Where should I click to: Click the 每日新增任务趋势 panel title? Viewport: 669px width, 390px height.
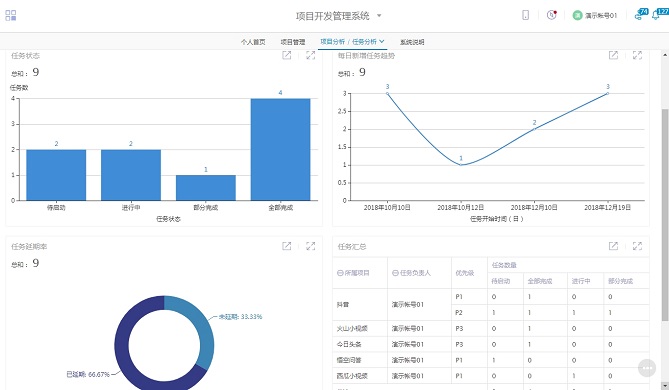coord(366,55)
